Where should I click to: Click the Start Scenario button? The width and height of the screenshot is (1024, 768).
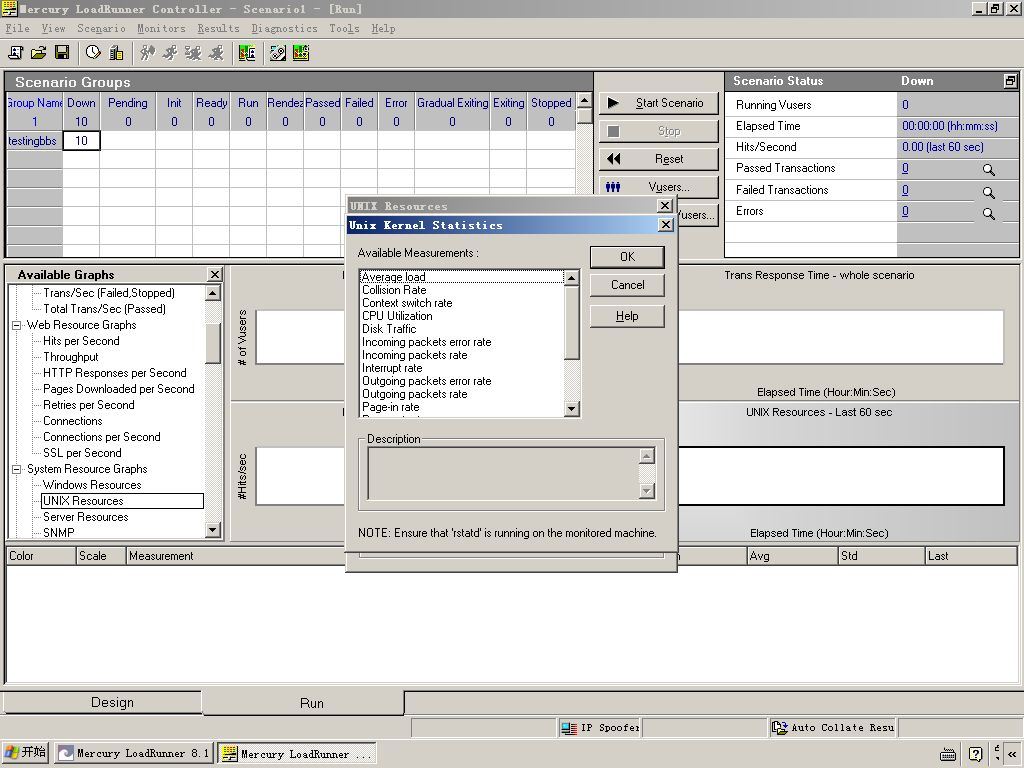658,103
